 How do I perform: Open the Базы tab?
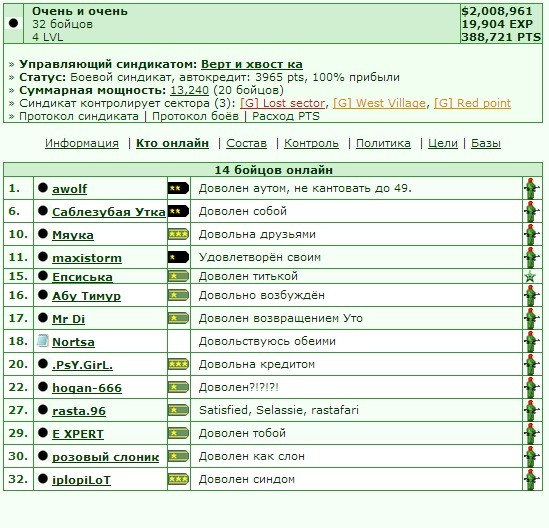coord(486,143)
